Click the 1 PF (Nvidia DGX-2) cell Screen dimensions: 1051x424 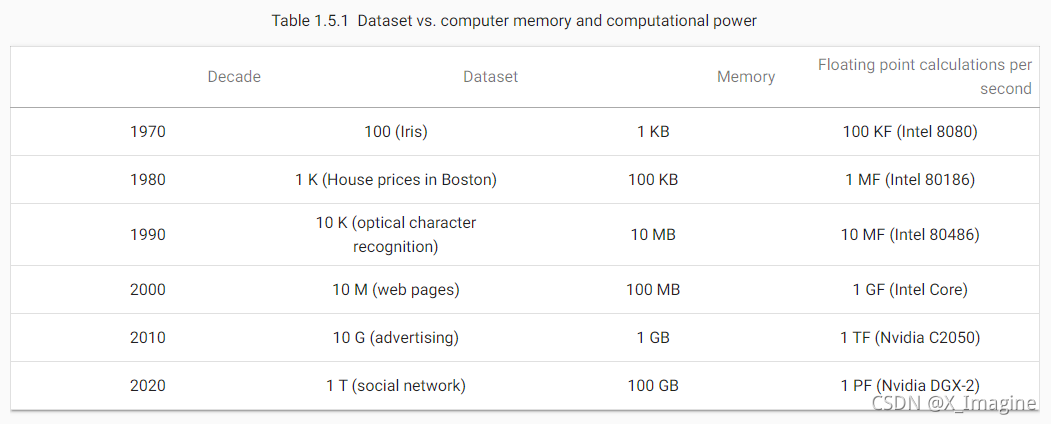coord(910,386)
